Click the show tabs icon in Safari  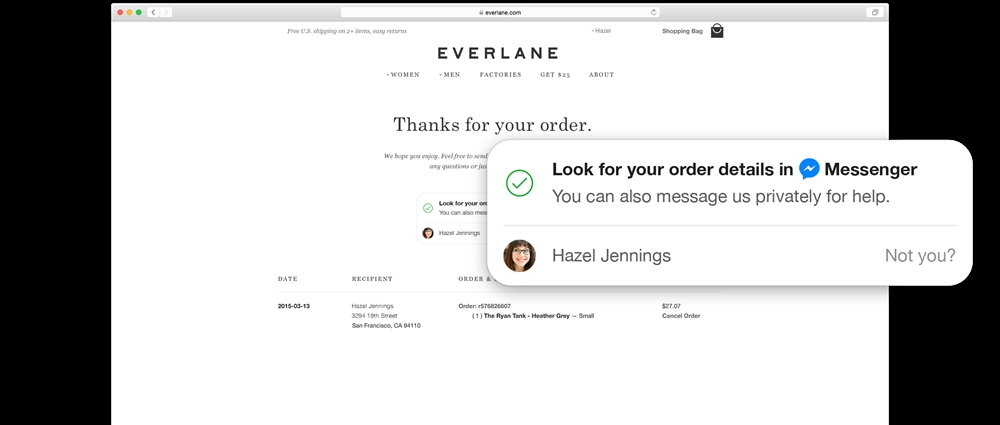[x=875, y=12]
